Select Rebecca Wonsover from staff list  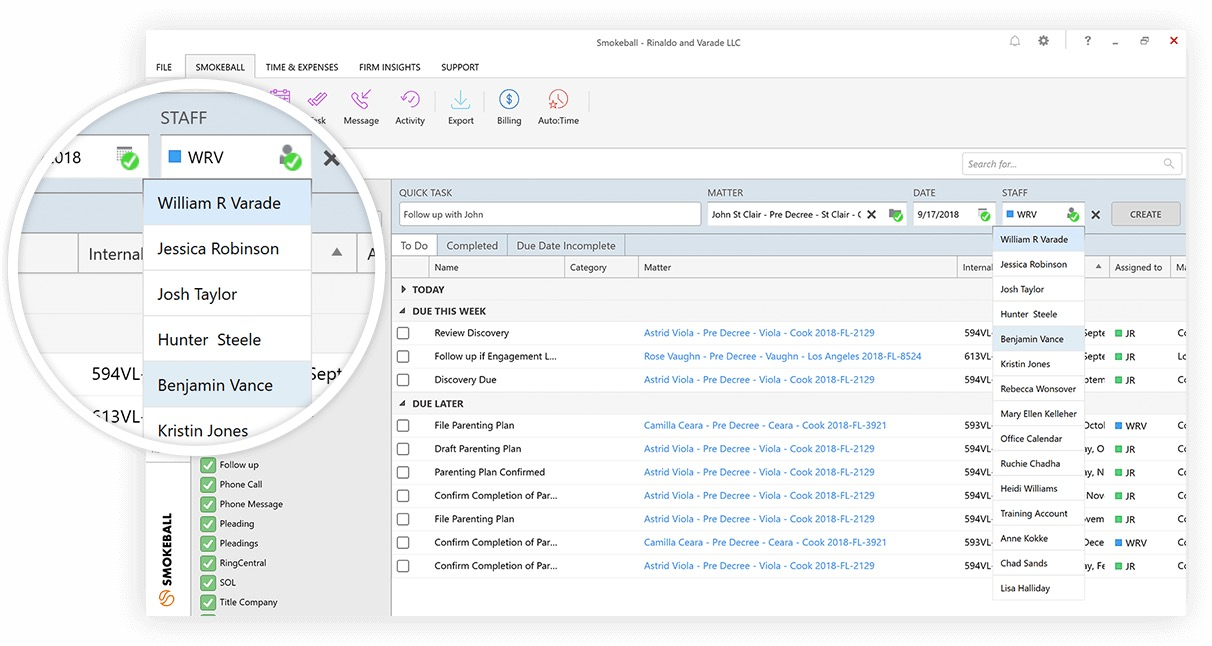pos(1038,389)
